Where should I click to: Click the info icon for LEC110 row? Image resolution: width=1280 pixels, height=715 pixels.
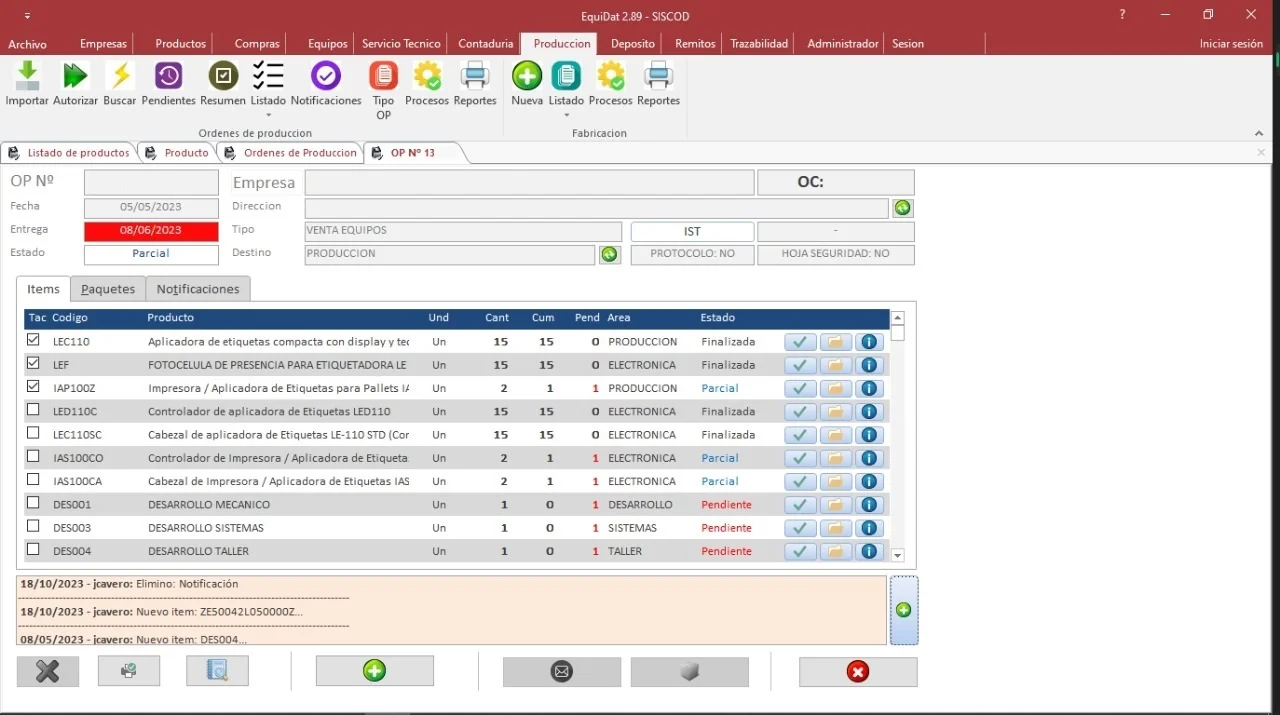tap(869, 342)
